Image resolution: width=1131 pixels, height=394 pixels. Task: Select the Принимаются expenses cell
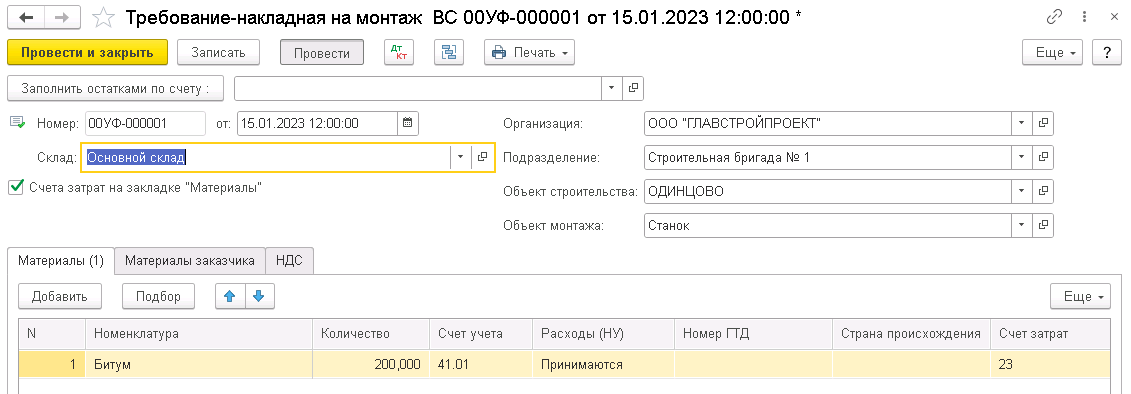[x=603, y=364]
